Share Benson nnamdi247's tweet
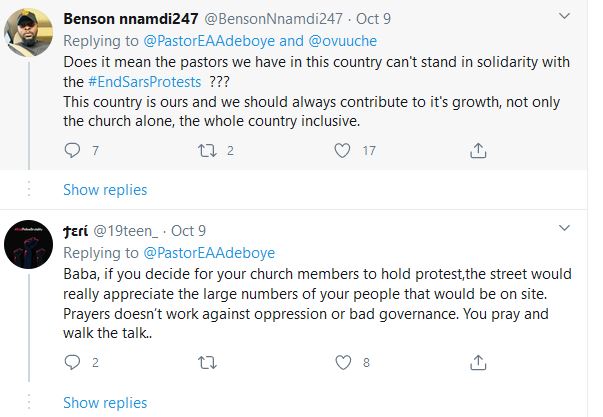Image resolution: width=603 pixels, height=417 pixels. (x=478, y=150)
